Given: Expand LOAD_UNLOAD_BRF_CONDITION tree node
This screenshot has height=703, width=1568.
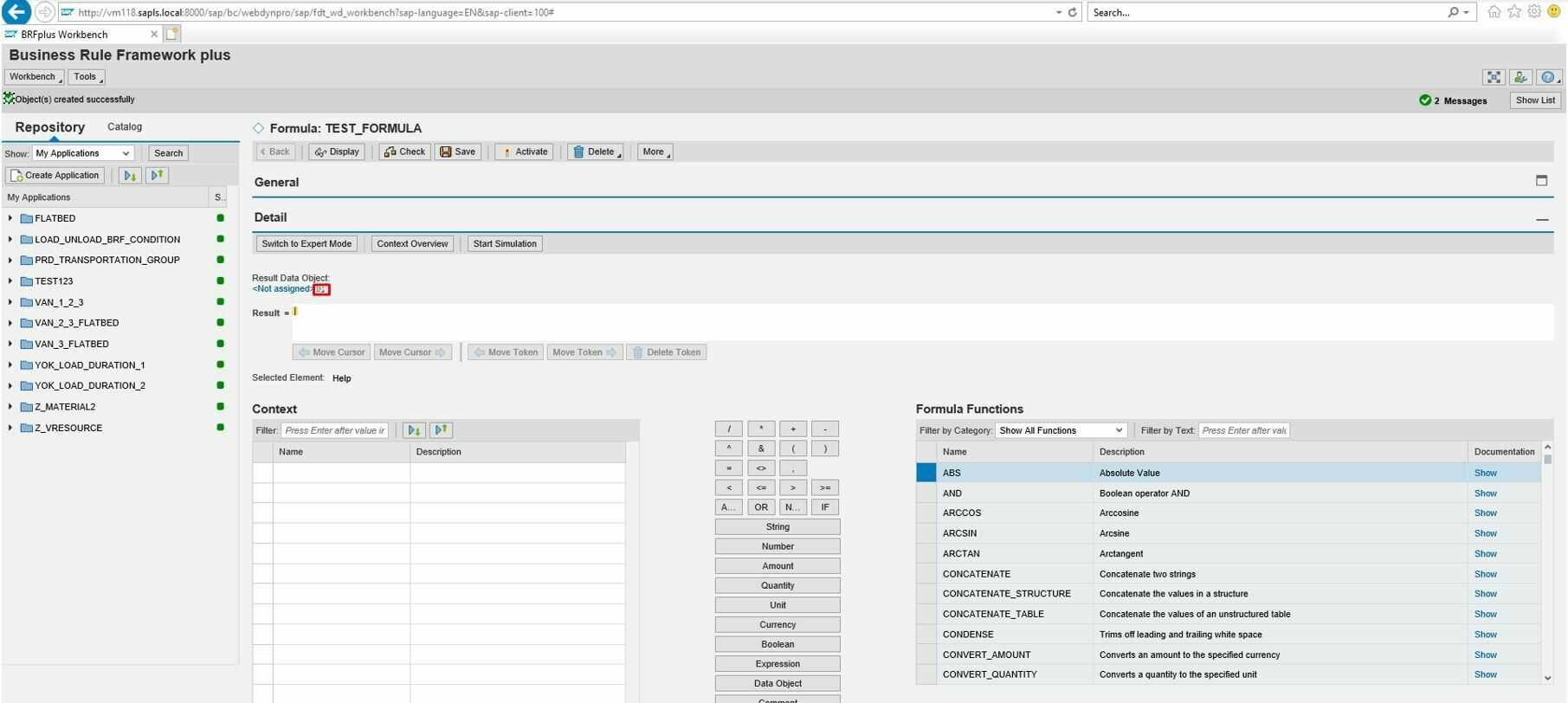Looking at the screenshot, I should 10,239.
